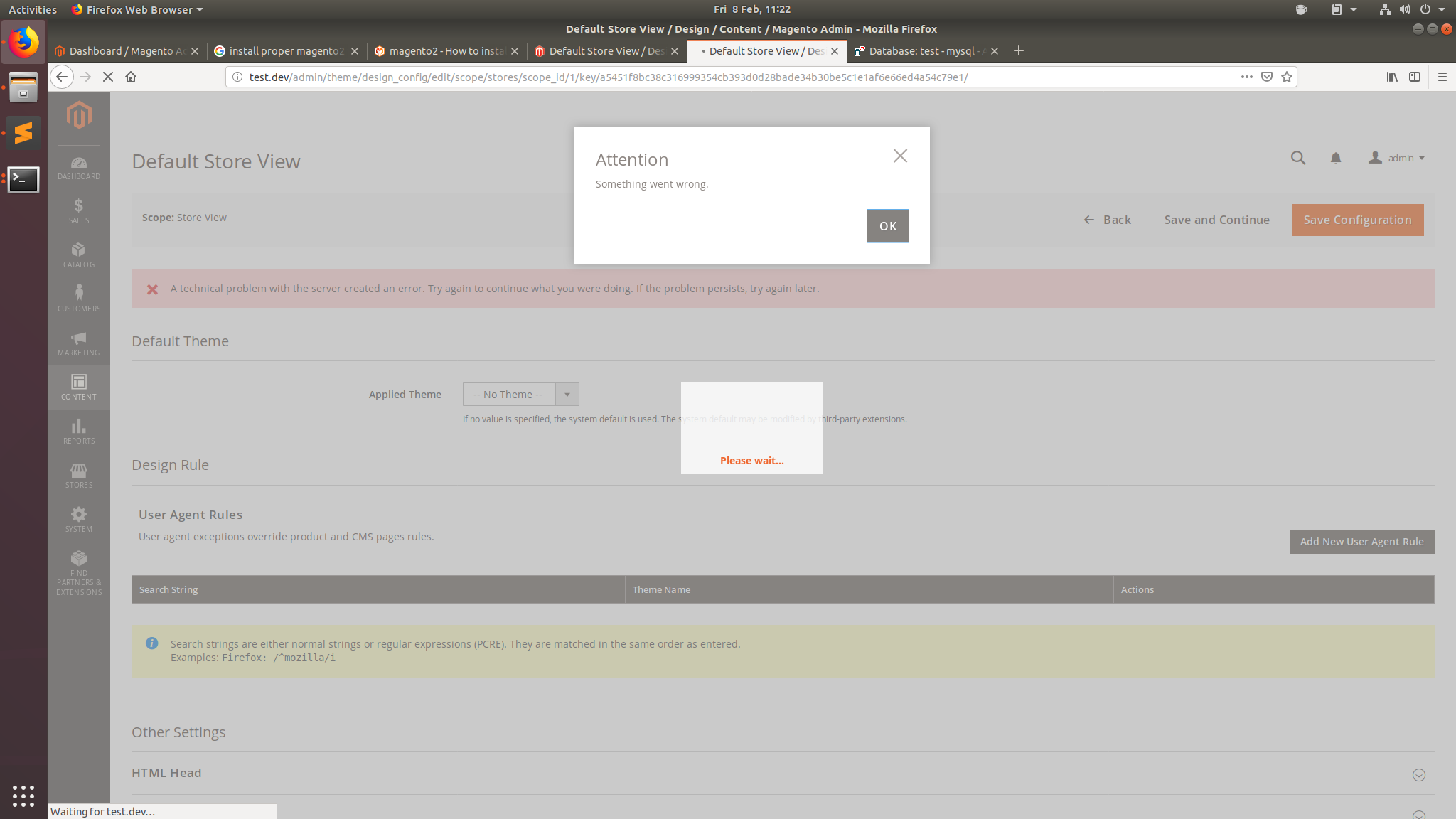Open the Marketing sidebar icon
Image resolution: width=1456 pixels, height=819 pixels.
tap(78, 341)
